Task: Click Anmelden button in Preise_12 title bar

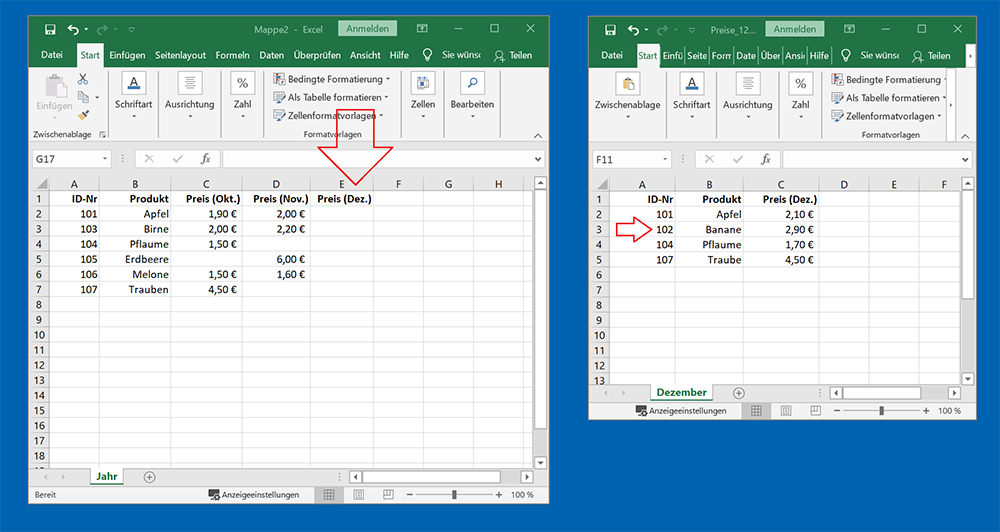Action: click(x=795, y=29)
